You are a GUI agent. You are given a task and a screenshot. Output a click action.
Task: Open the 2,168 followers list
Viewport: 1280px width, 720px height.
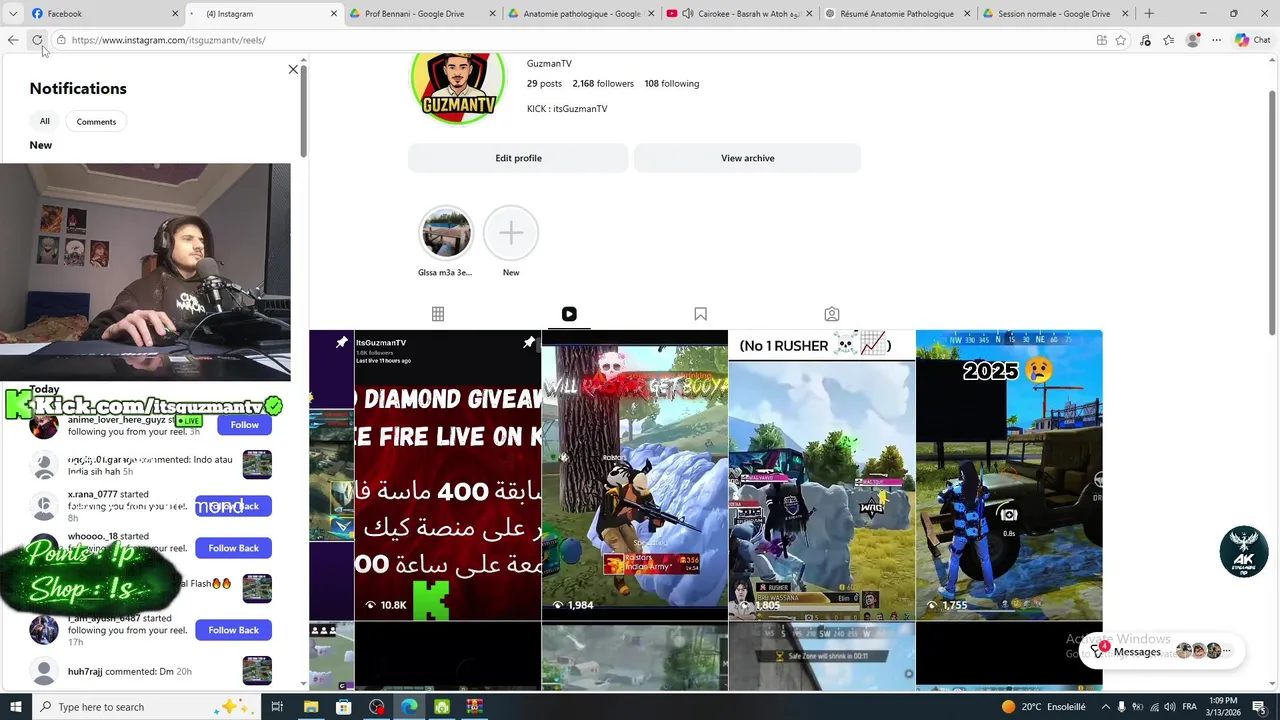point(603,84)
